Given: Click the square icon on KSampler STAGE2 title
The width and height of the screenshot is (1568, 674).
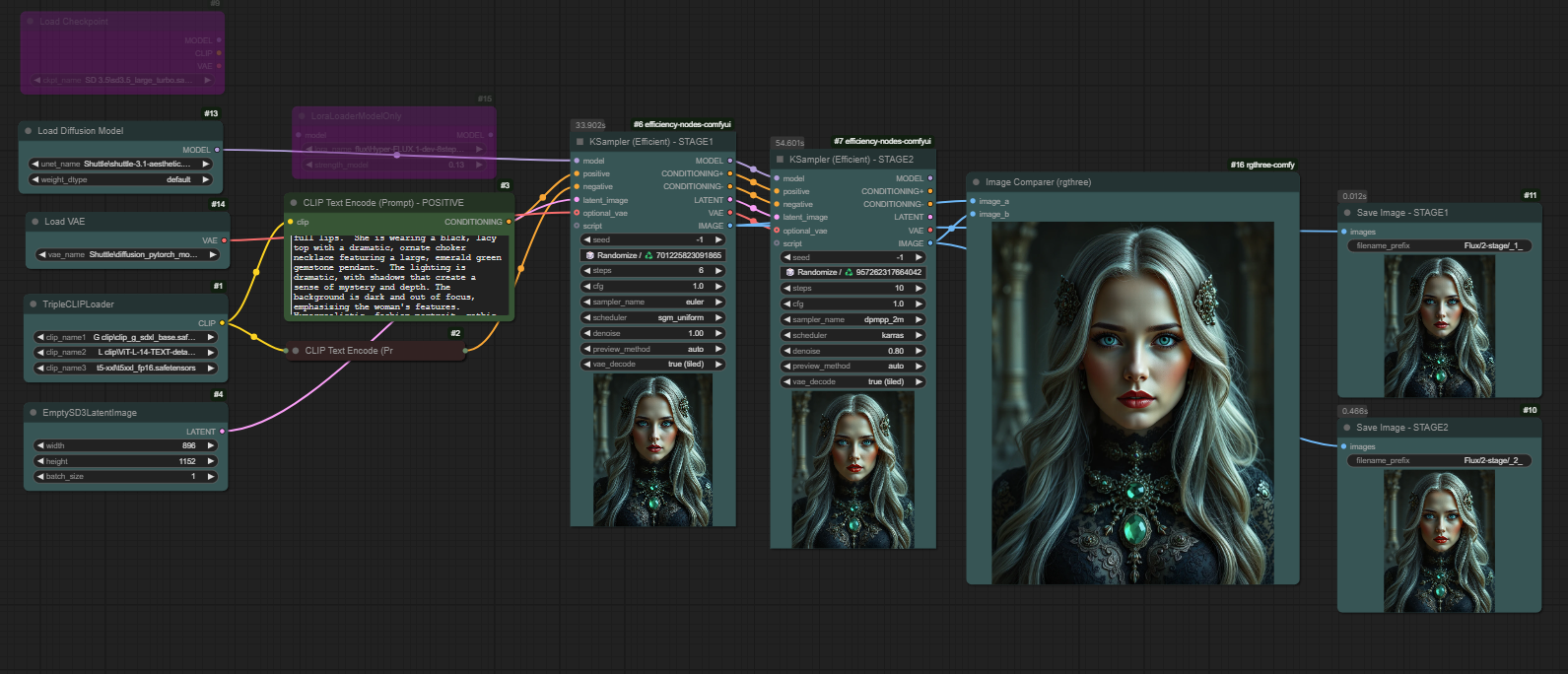Looking at the screenshot, I should click(781, 160).
